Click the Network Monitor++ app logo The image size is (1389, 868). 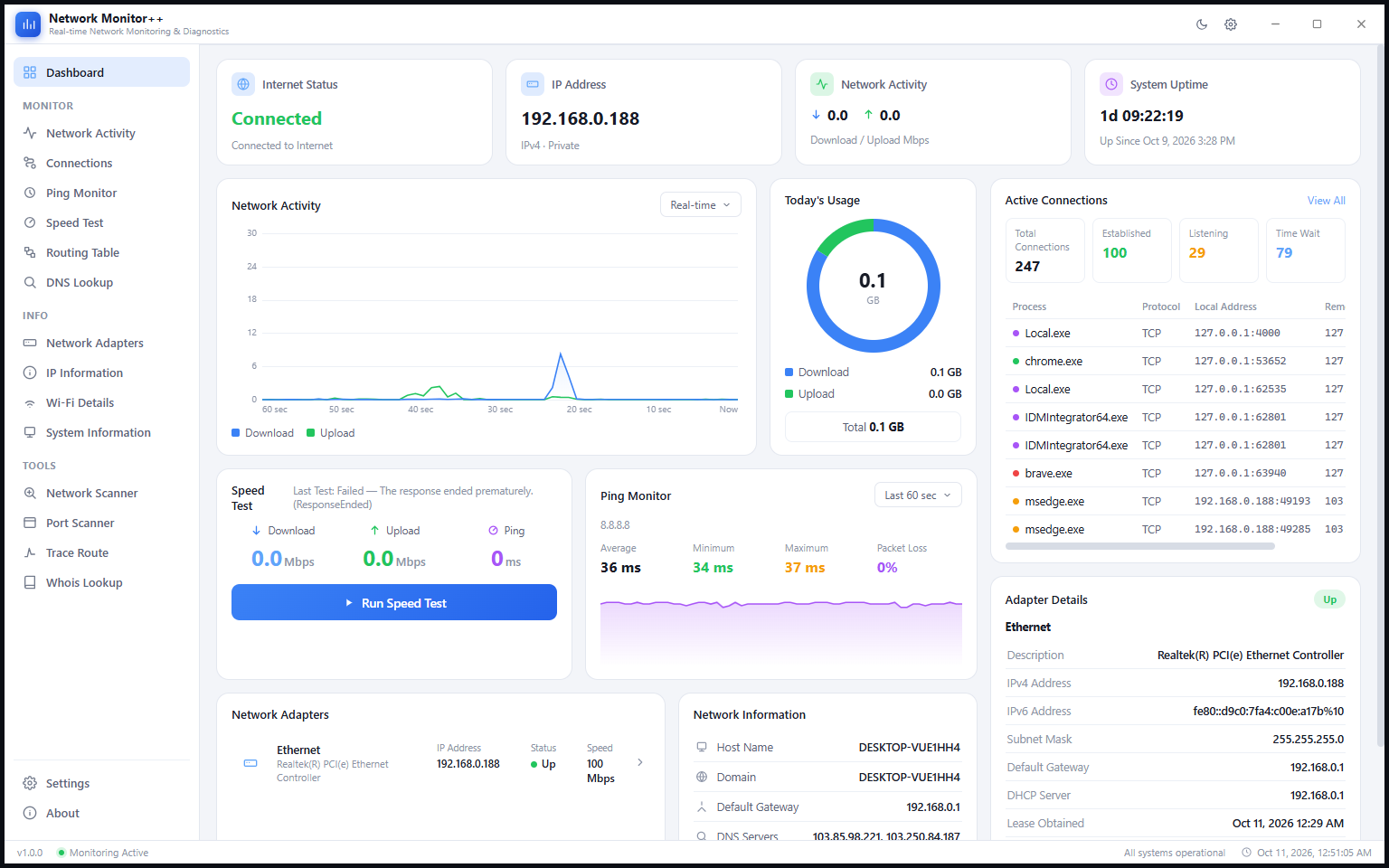[x=28, y=24]
